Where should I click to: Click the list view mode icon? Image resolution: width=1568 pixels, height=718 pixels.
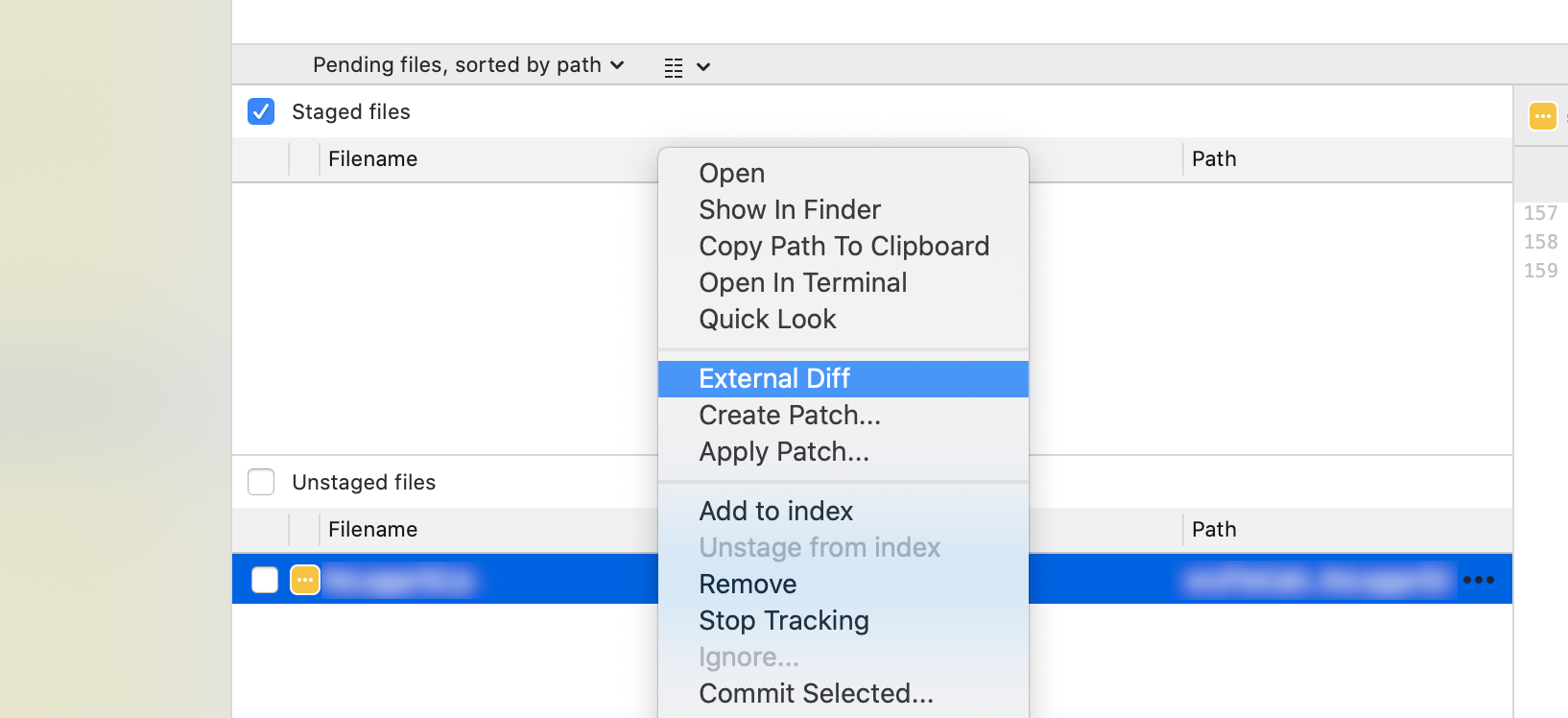pyautogui.click(x=674, y=67)
